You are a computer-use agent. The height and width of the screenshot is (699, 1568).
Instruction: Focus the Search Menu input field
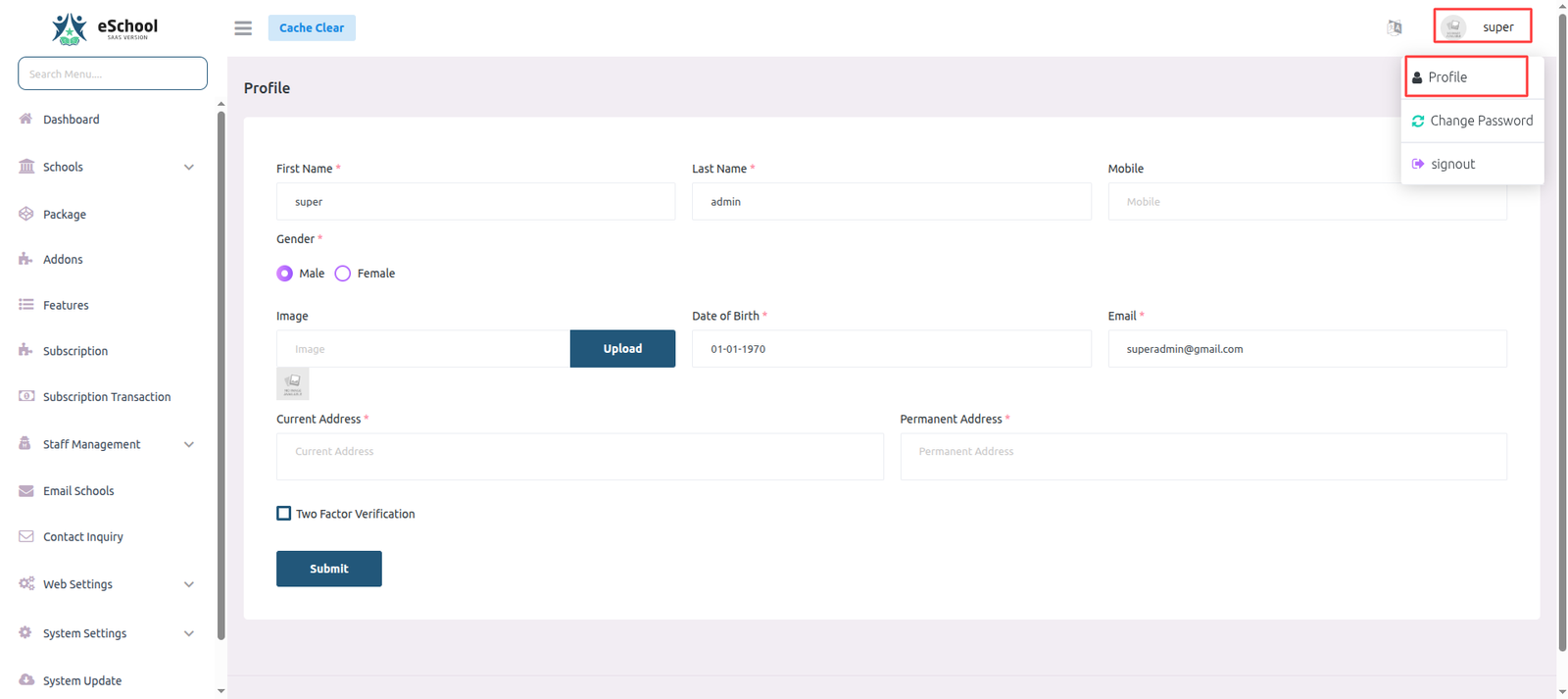point(113,74)
